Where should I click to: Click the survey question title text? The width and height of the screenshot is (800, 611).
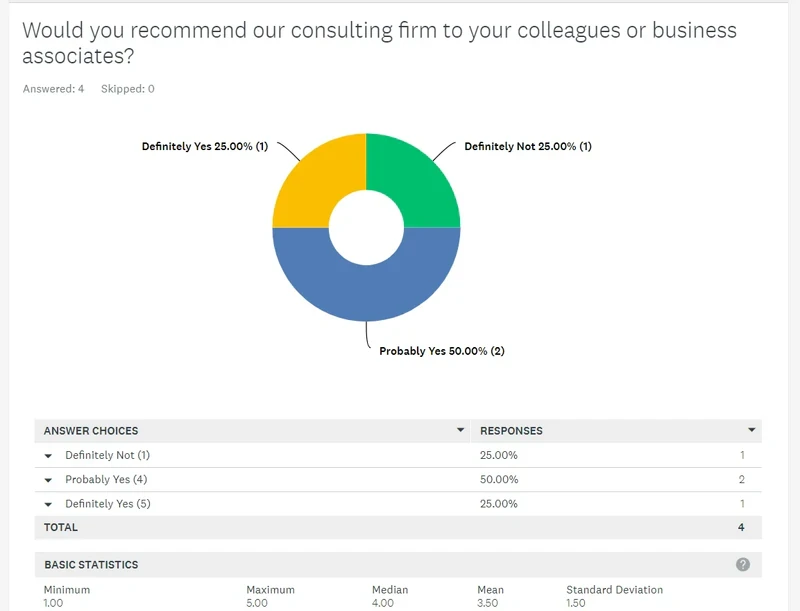379,43
